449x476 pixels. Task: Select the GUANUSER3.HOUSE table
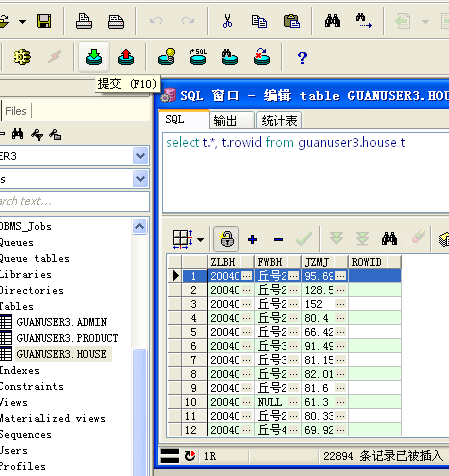click(x=62, y=354)
